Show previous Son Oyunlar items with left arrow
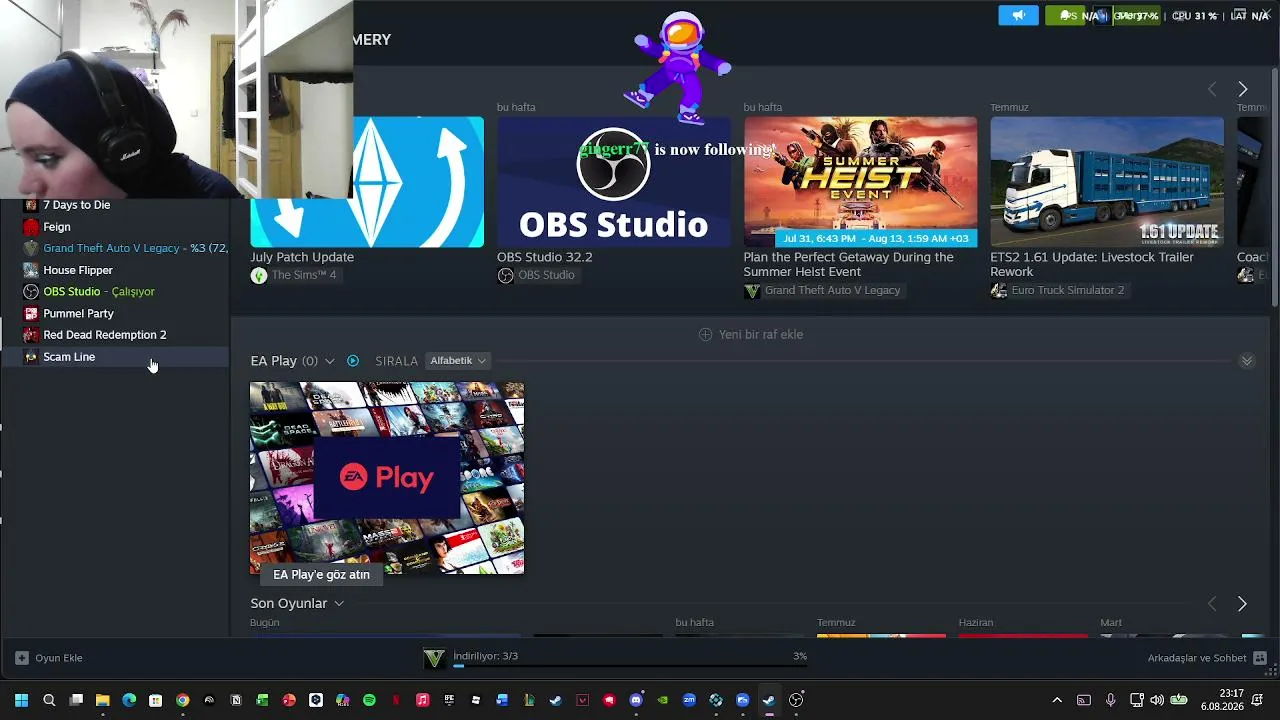 point(1212,604)
